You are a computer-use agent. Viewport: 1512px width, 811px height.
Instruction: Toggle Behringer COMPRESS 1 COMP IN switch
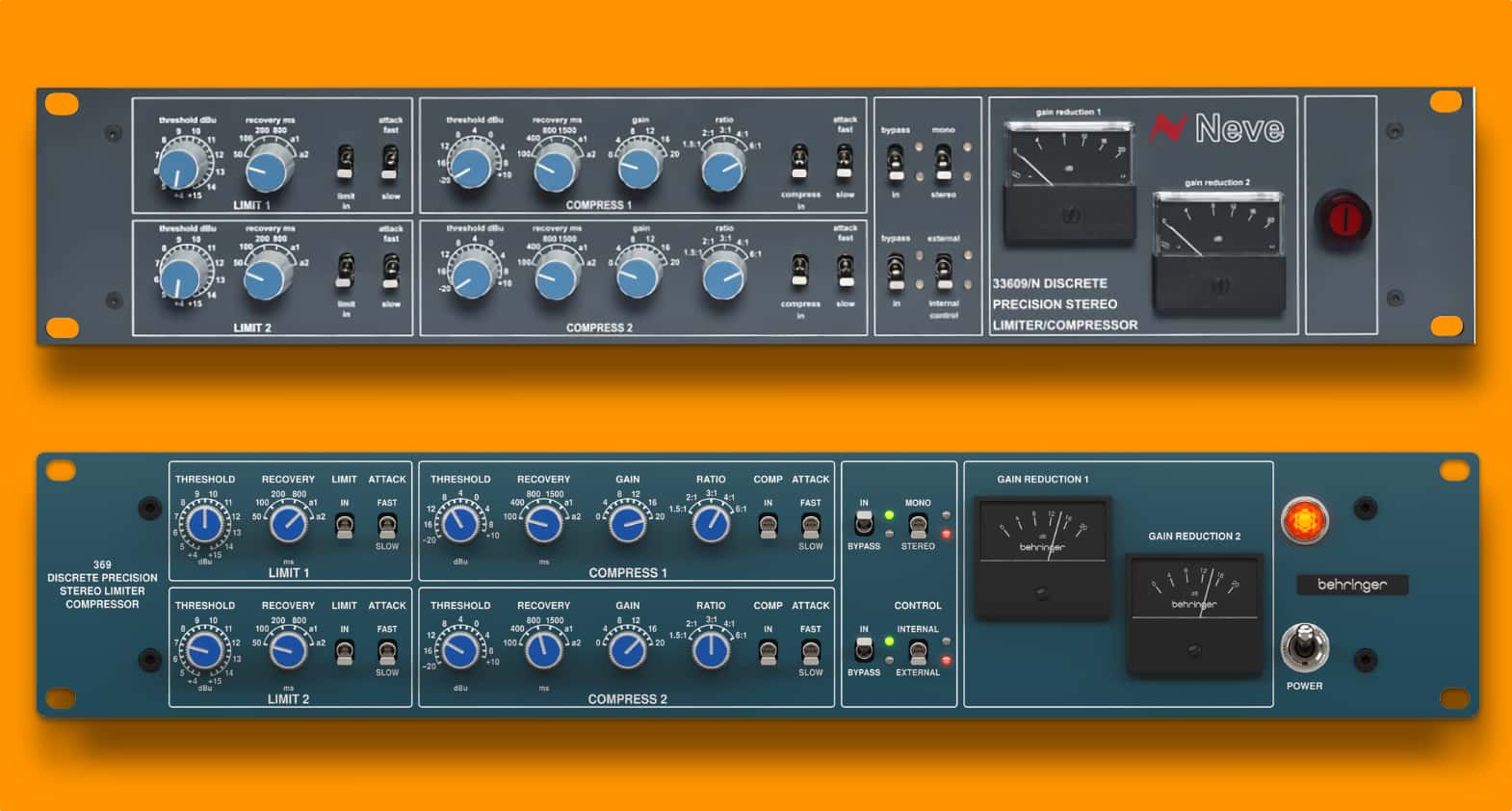(x=768, y=526)
